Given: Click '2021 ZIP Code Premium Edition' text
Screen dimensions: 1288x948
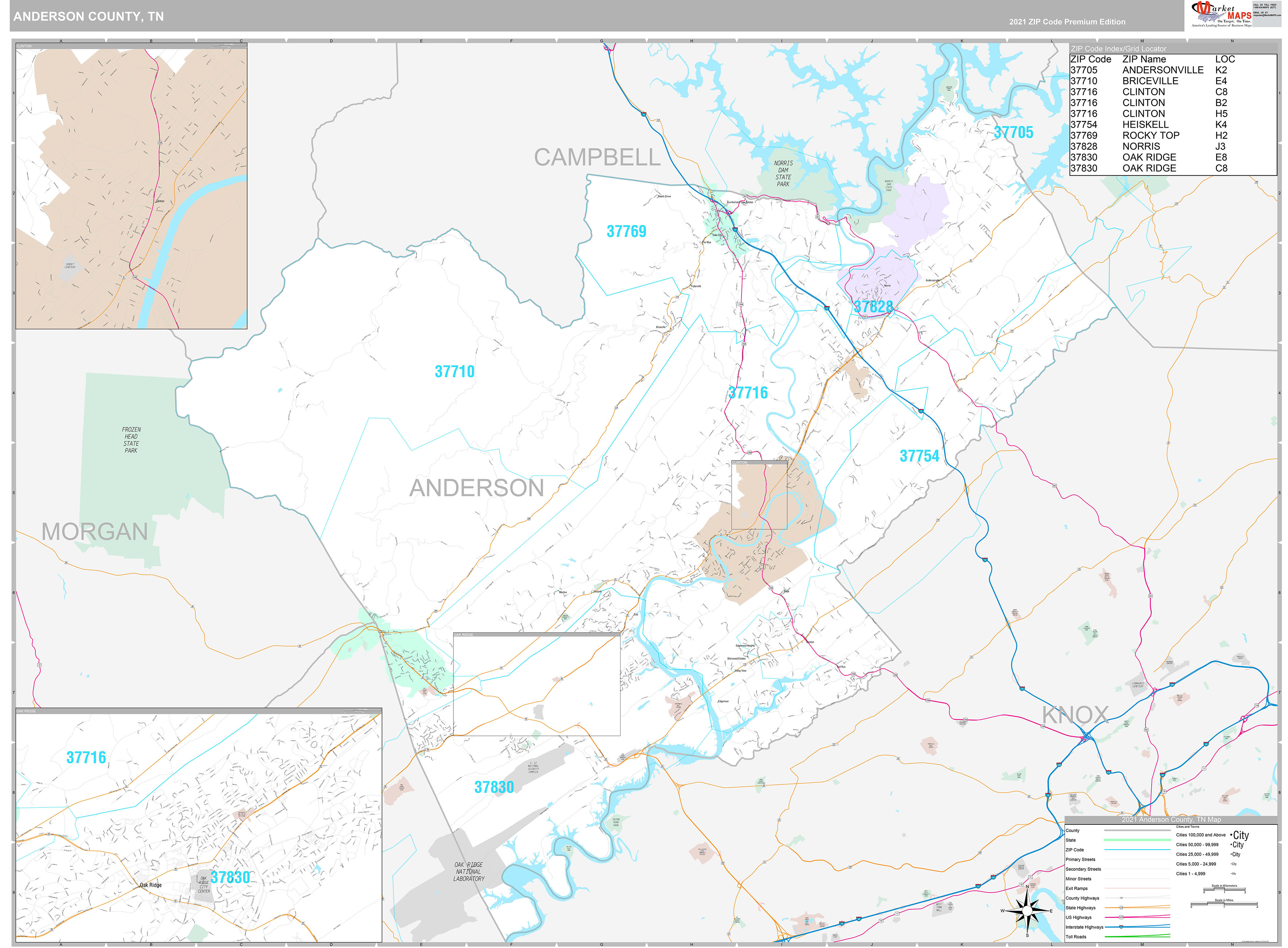Looking at the screenshot, I should pos(1067,22).
